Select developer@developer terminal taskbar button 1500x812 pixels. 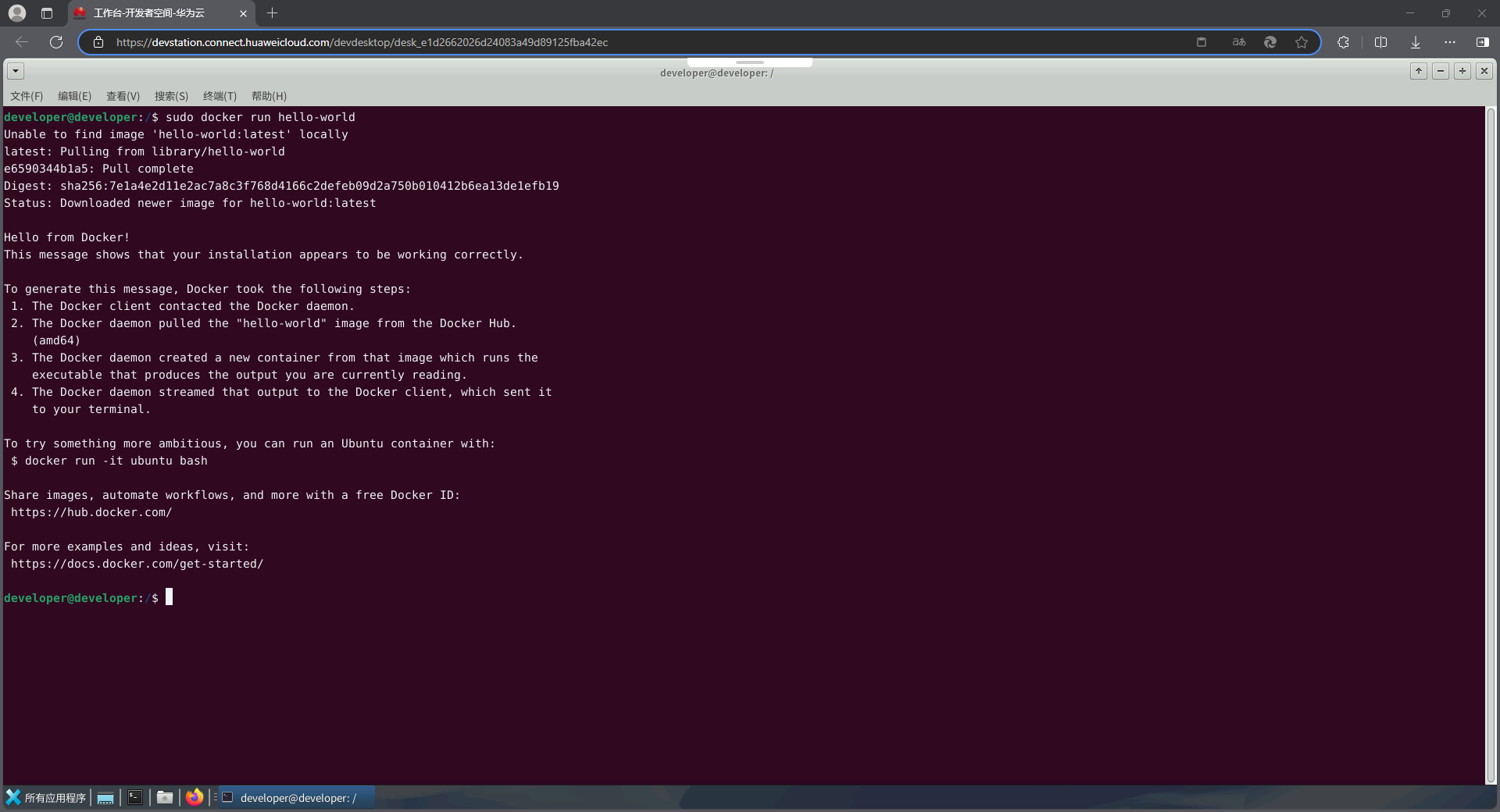point(295,797)
